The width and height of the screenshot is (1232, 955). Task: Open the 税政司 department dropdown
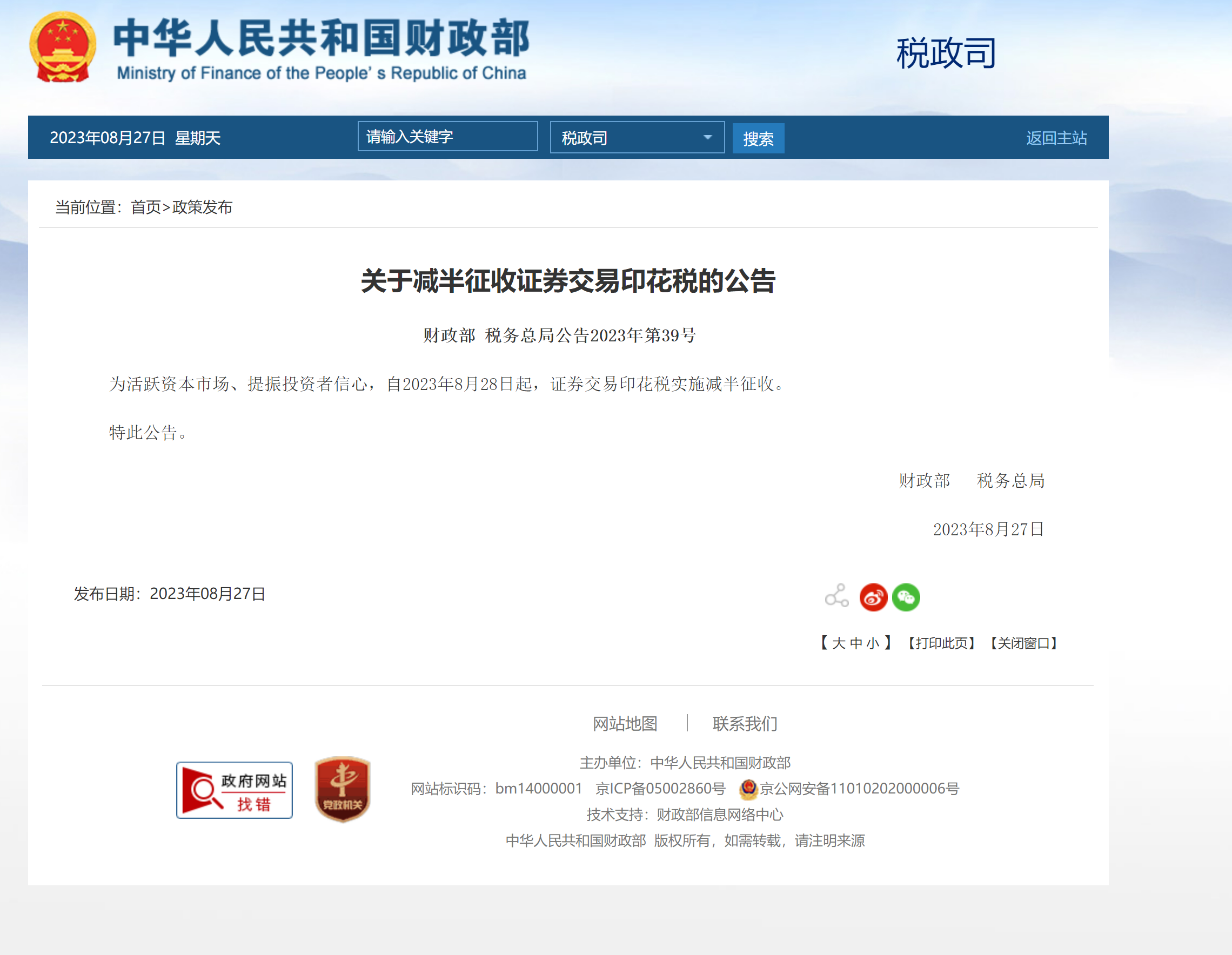coord(626,138)
